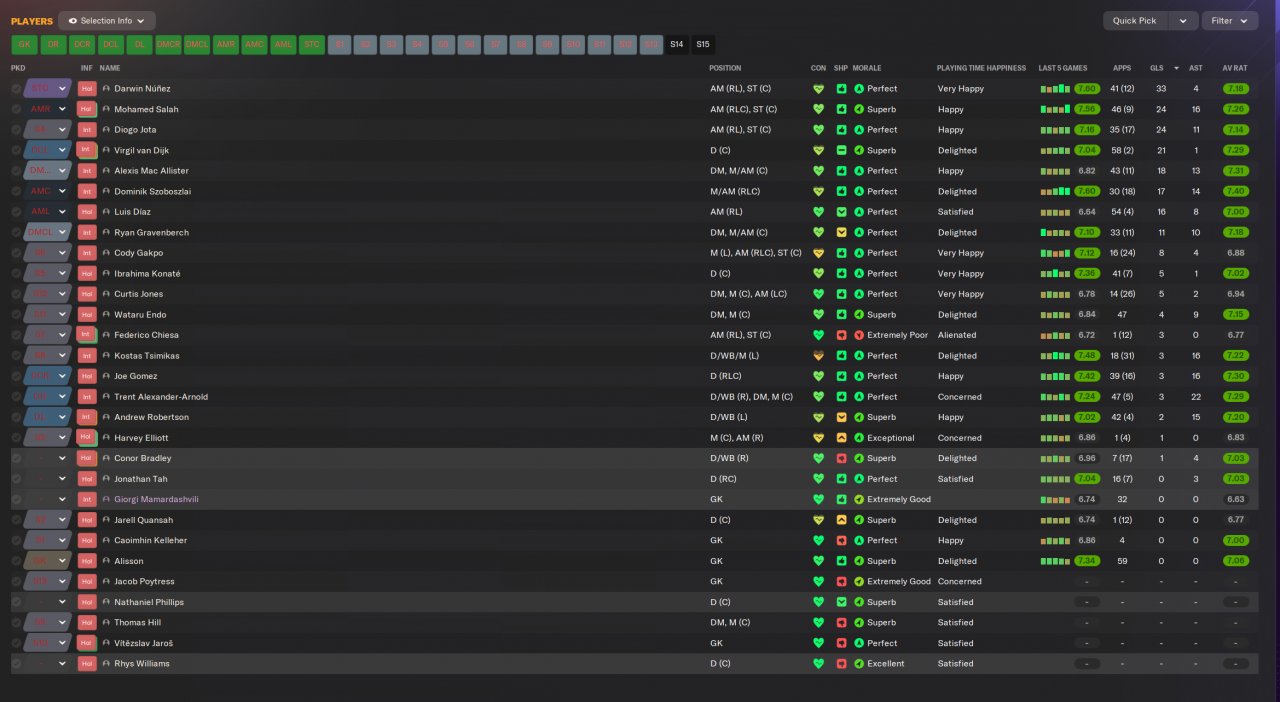Click the match sharpness icon for Virgil van Dijk

841,150
